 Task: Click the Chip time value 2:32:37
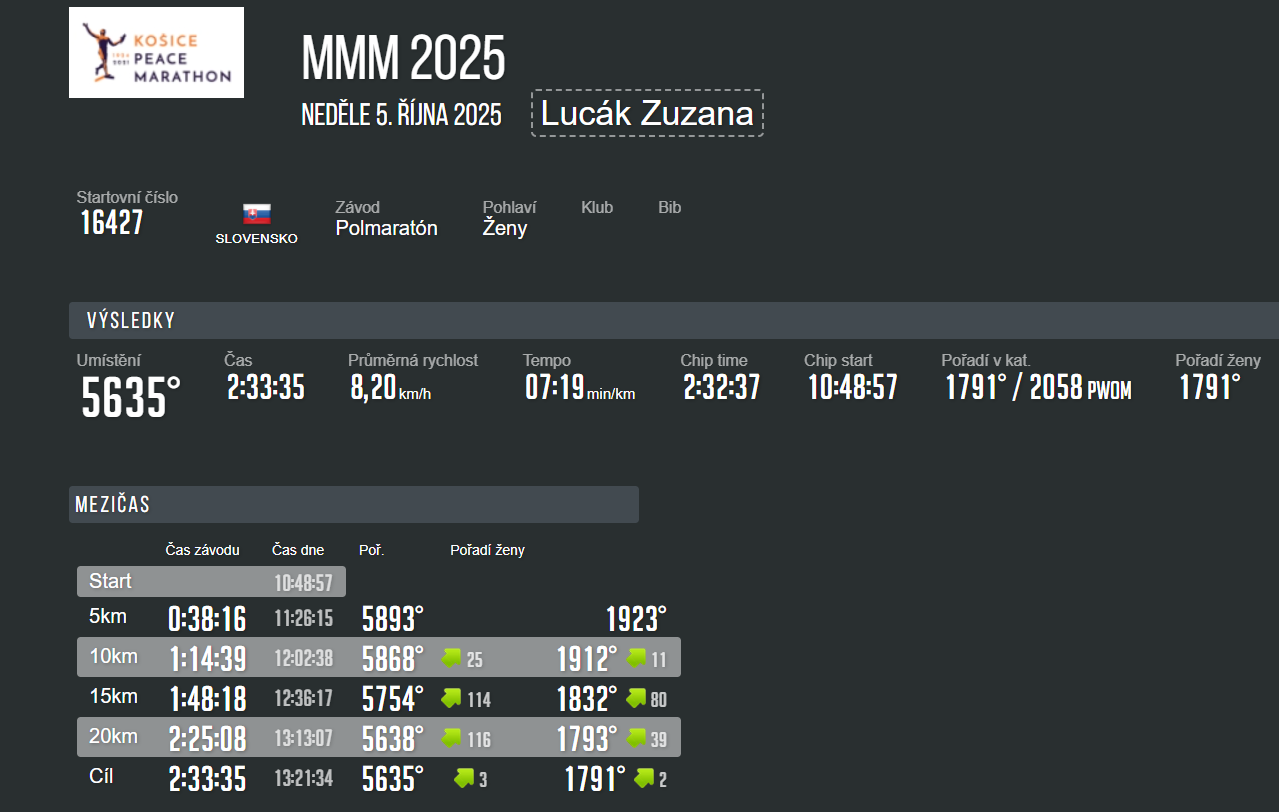coord(721,387)
